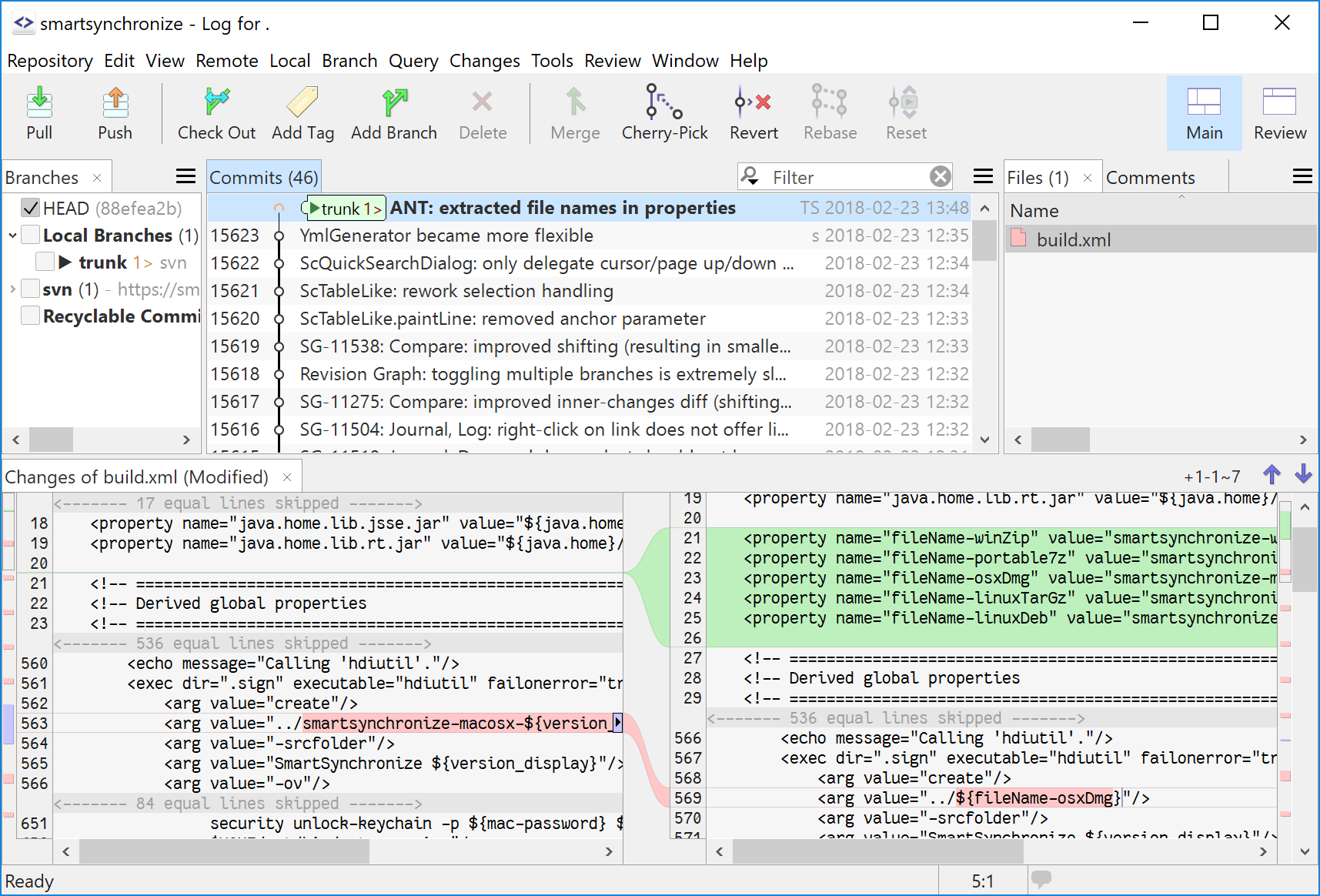Click line 563 in left diff pane

(x=339, y=723)
